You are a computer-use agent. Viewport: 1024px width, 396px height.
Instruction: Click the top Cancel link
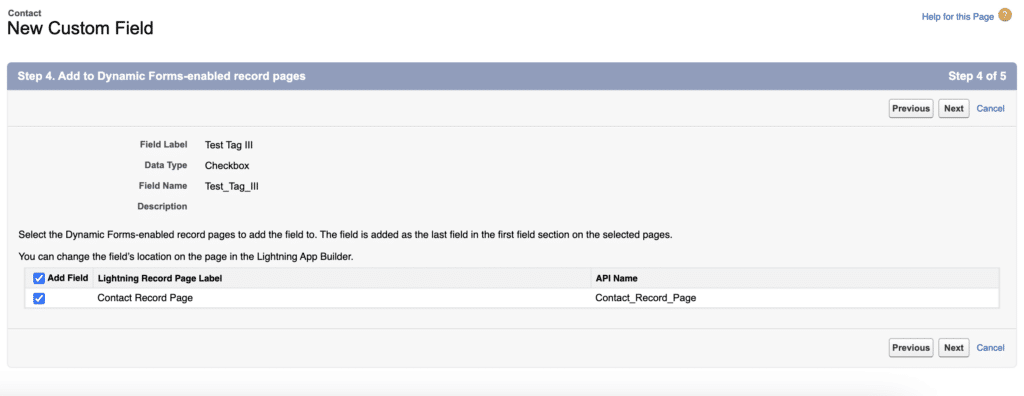click(x=990, y=108)
